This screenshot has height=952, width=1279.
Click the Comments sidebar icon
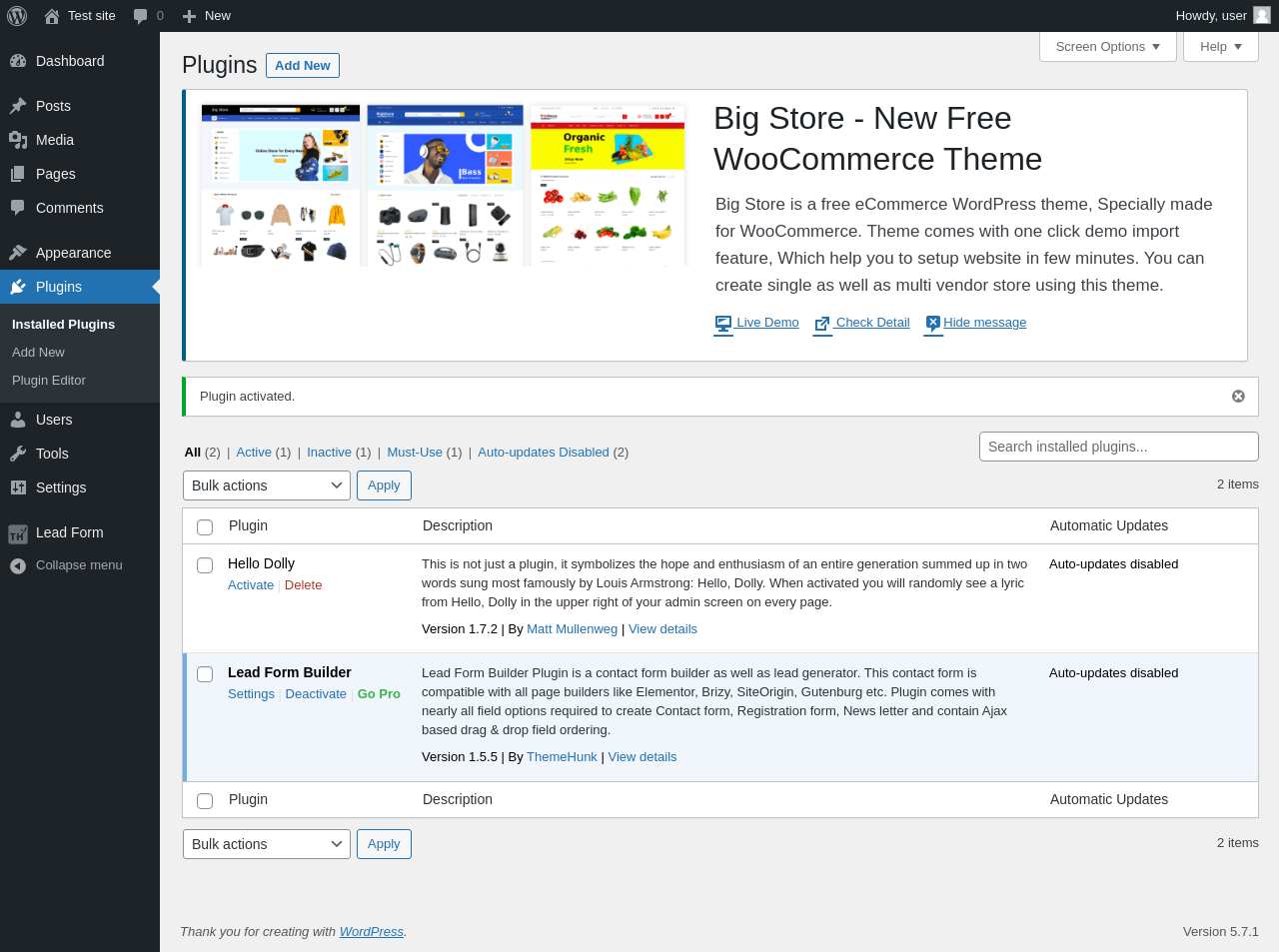click(x=18, y=208)
